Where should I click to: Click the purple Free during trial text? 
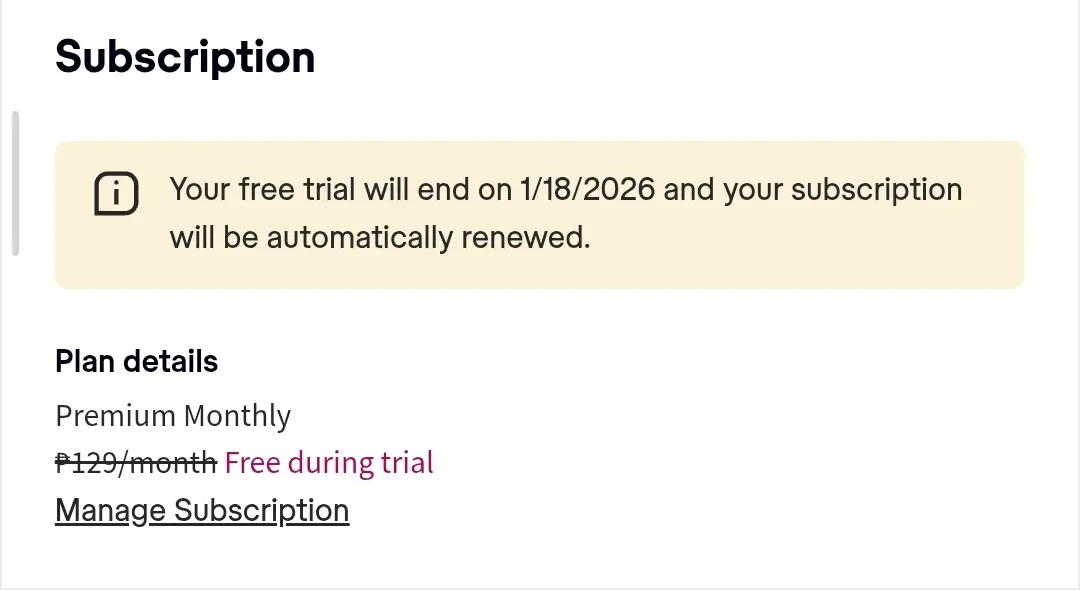click(329, 463)
